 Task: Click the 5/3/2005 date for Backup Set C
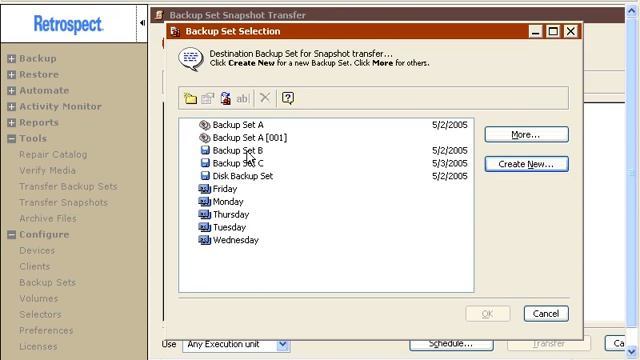[x=450, y=163]
